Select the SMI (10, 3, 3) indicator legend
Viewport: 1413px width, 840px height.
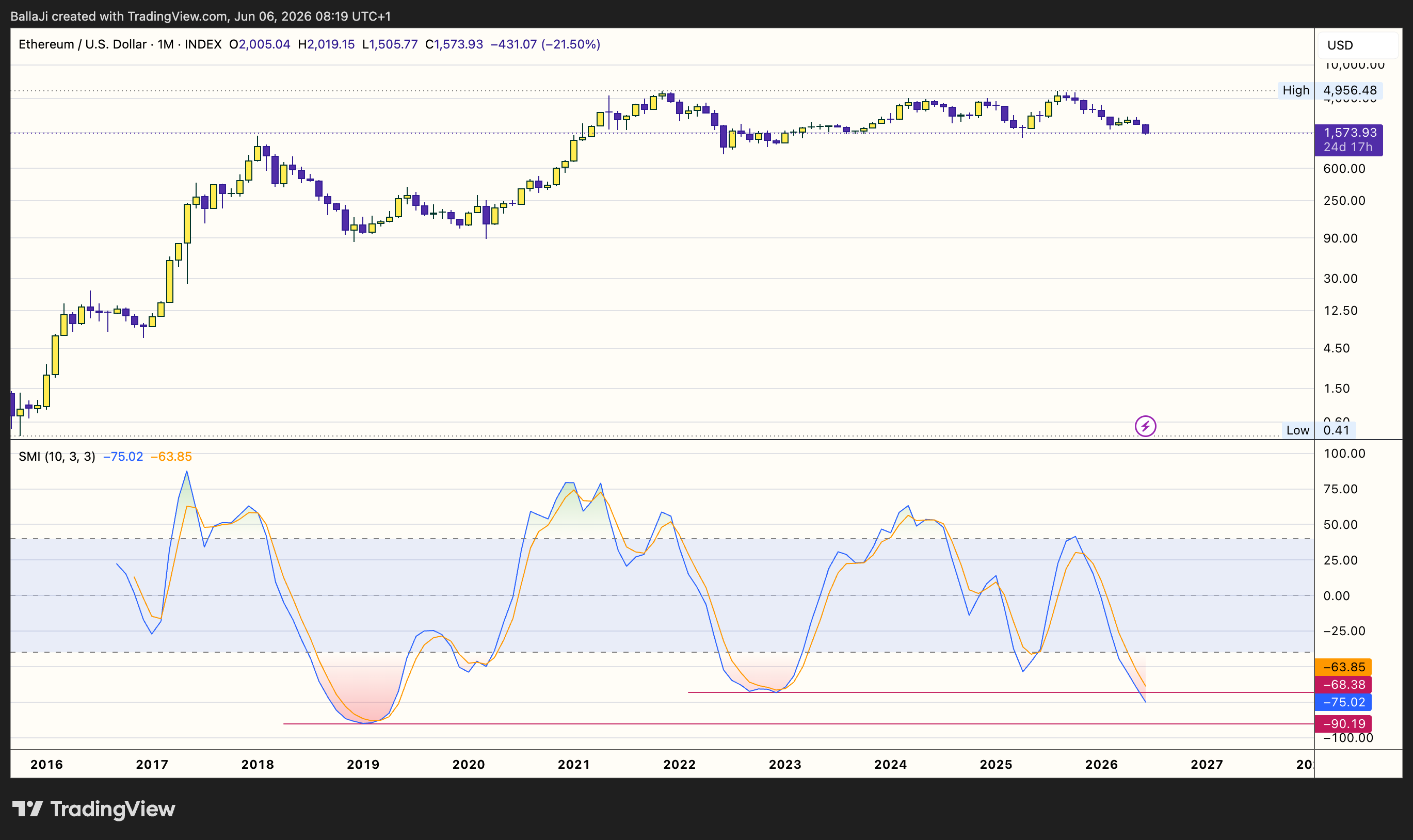(57, 456)
